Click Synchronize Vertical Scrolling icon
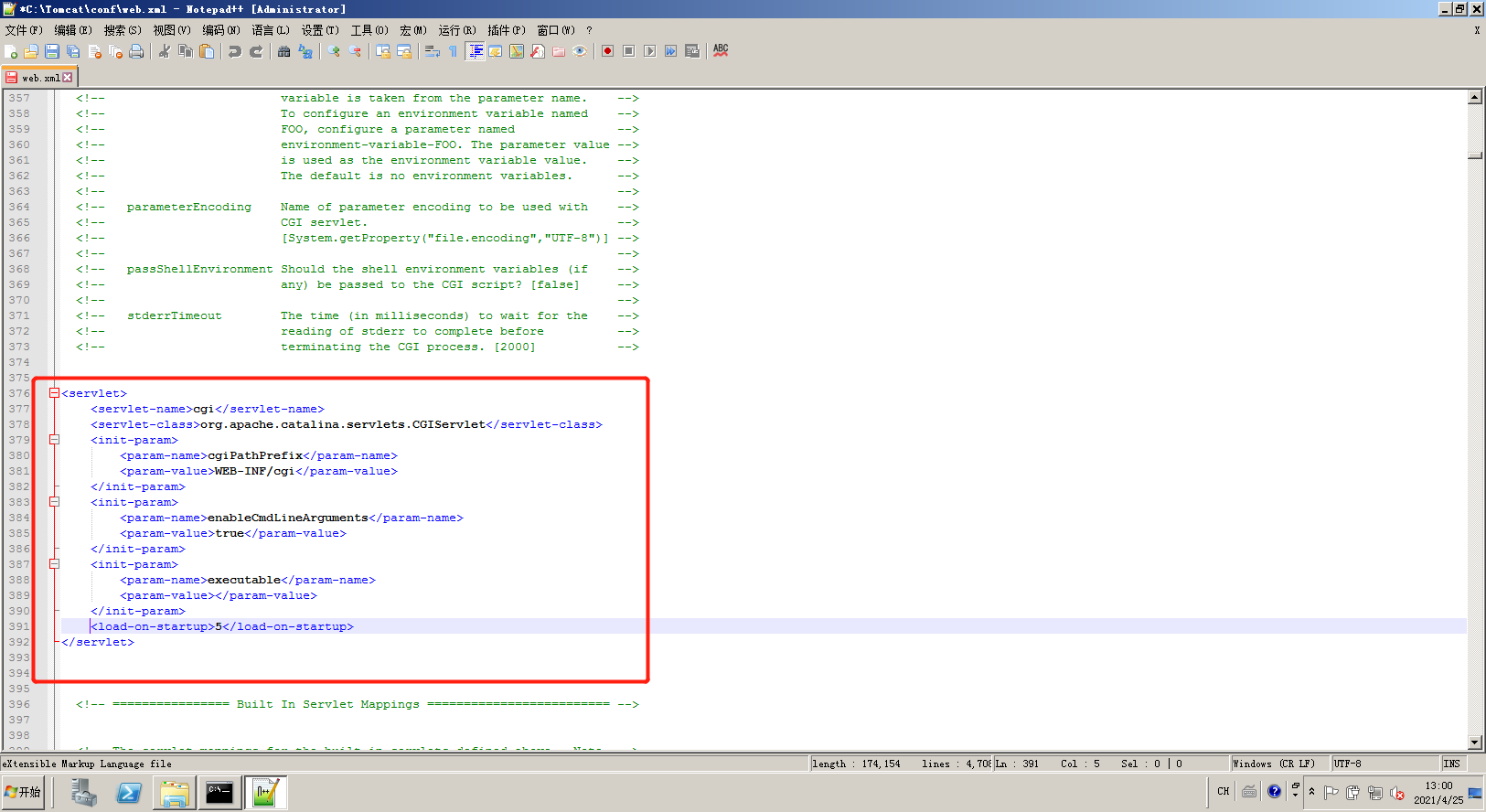The height and width of the screenshot is (812, 1486). pyautogui.click(x=383, y=51)
